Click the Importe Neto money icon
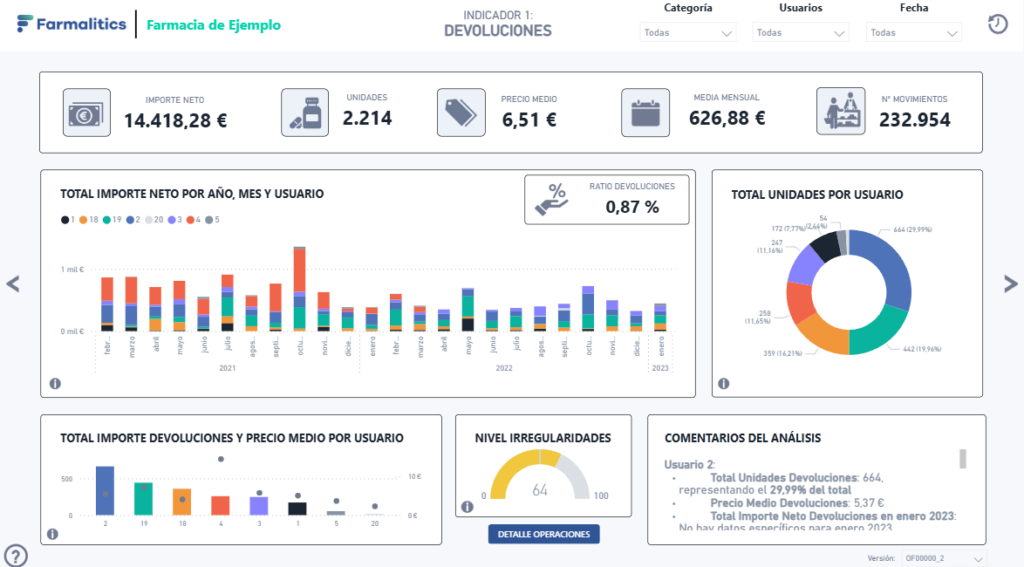This screenshot has width=1024, height=567. click(x=87, y=112)
